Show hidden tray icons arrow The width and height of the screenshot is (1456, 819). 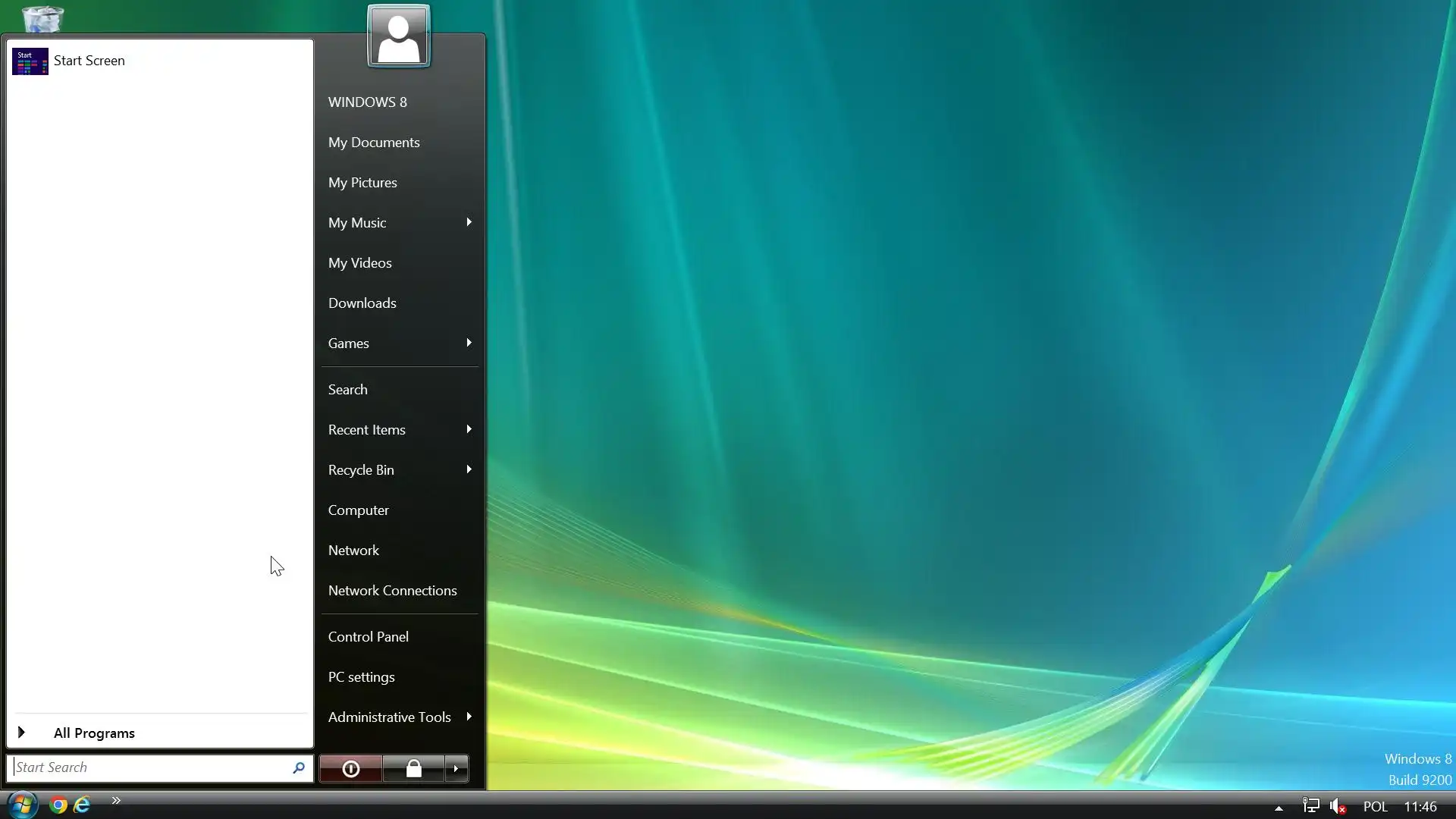point(1279,808)
